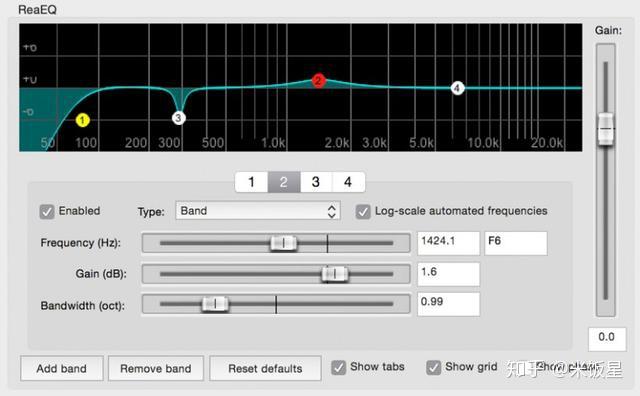Switch to band tab 1
The height and width of the screenshot is (396, 640).
pos(251,182)
